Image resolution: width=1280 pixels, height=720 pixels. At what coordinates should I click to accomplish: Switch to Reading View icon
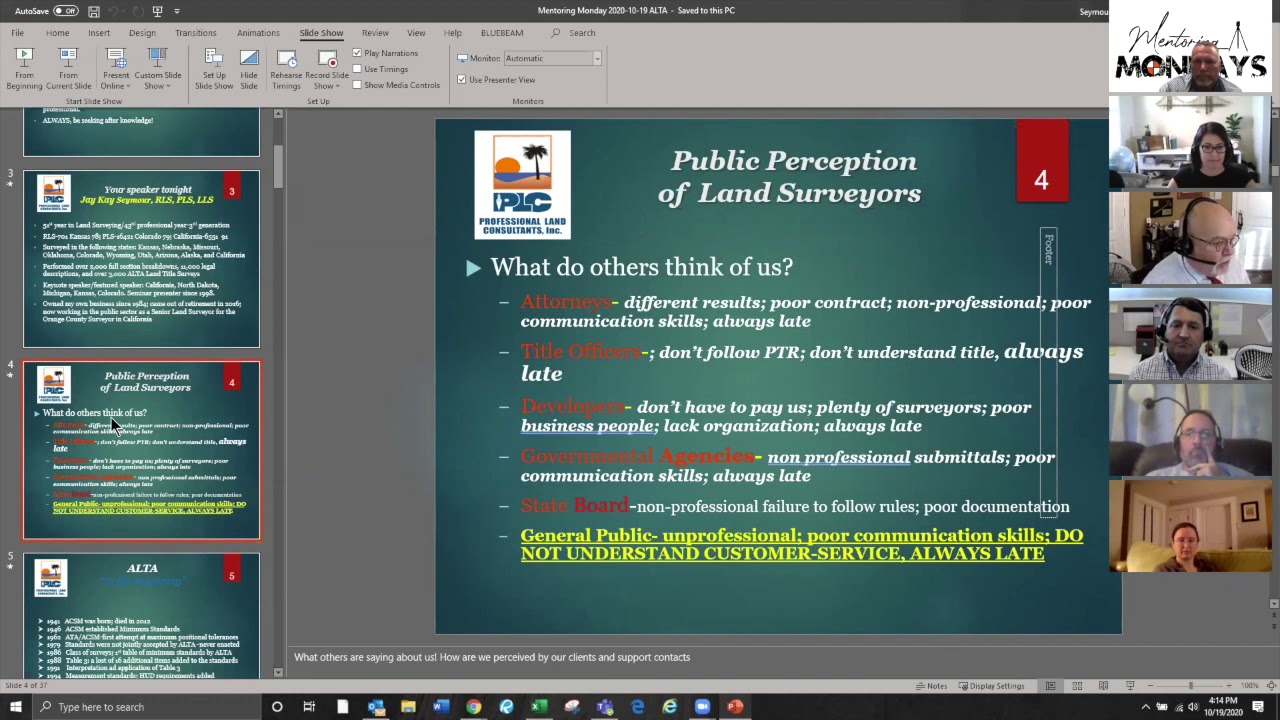click(1103, 686)
